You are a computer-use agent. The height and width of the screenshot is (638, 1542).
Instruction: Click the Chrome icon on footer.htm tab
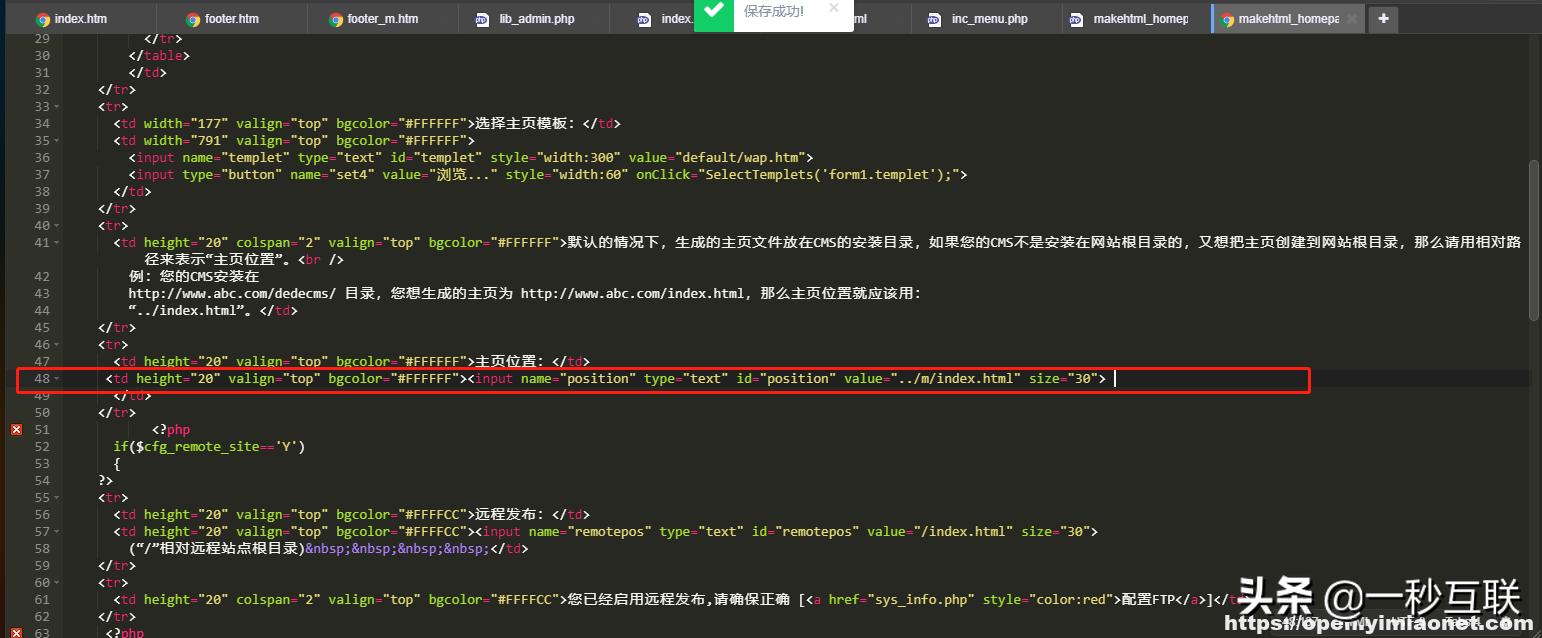(x=191, y=18)
